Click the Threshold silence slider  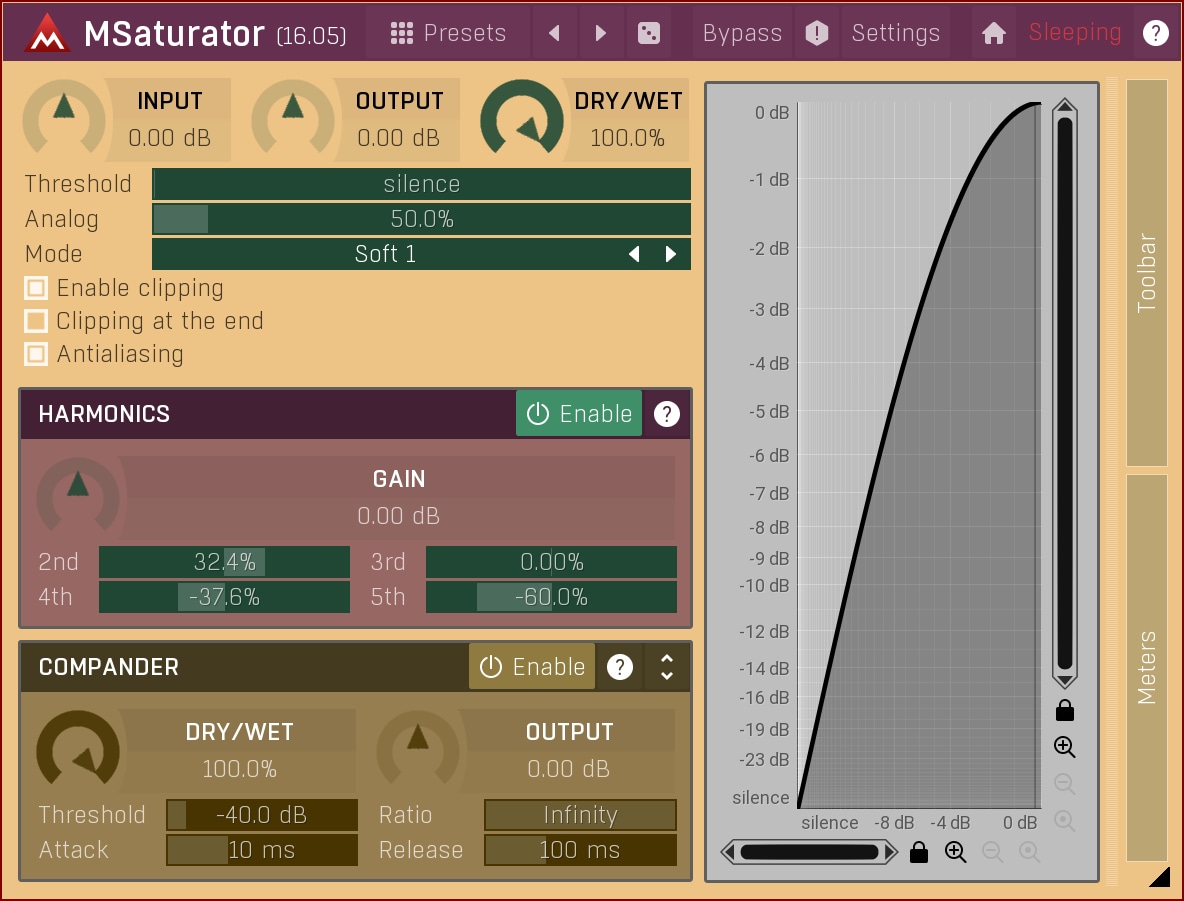421,184
